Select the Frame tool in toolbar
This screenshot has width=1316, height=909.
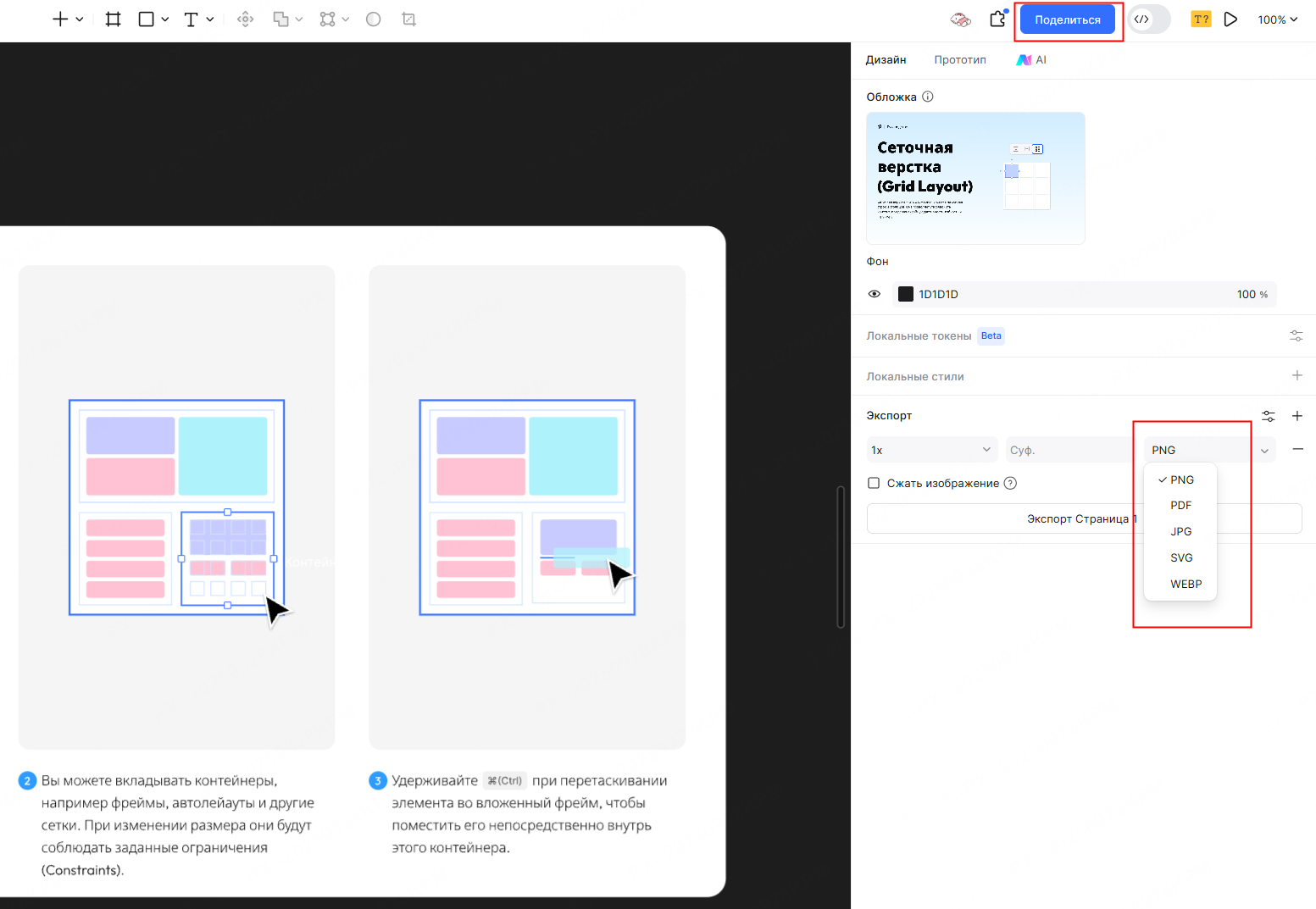pos(113,19)
